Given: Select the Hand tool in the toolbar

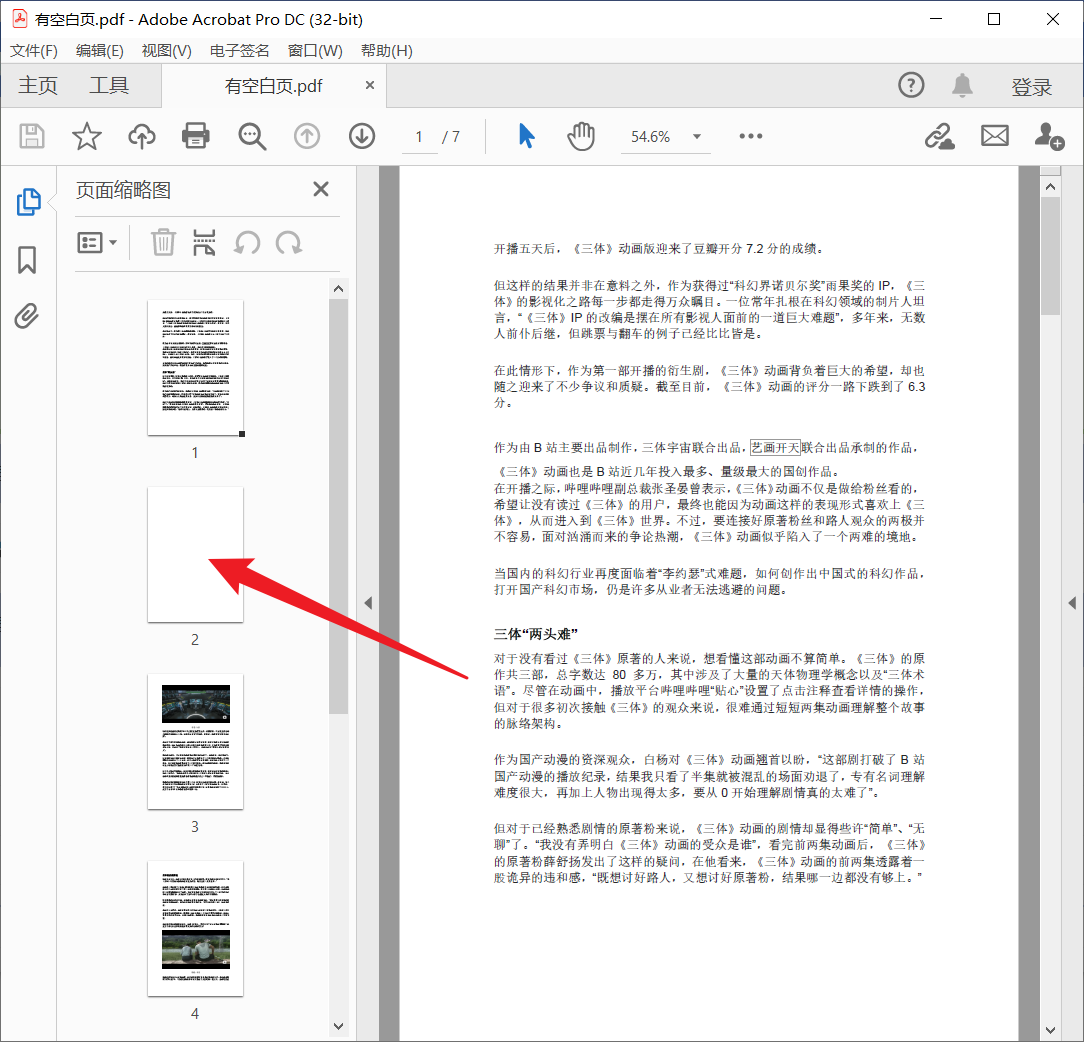Looking at the screenshot, I should point(581,136).
